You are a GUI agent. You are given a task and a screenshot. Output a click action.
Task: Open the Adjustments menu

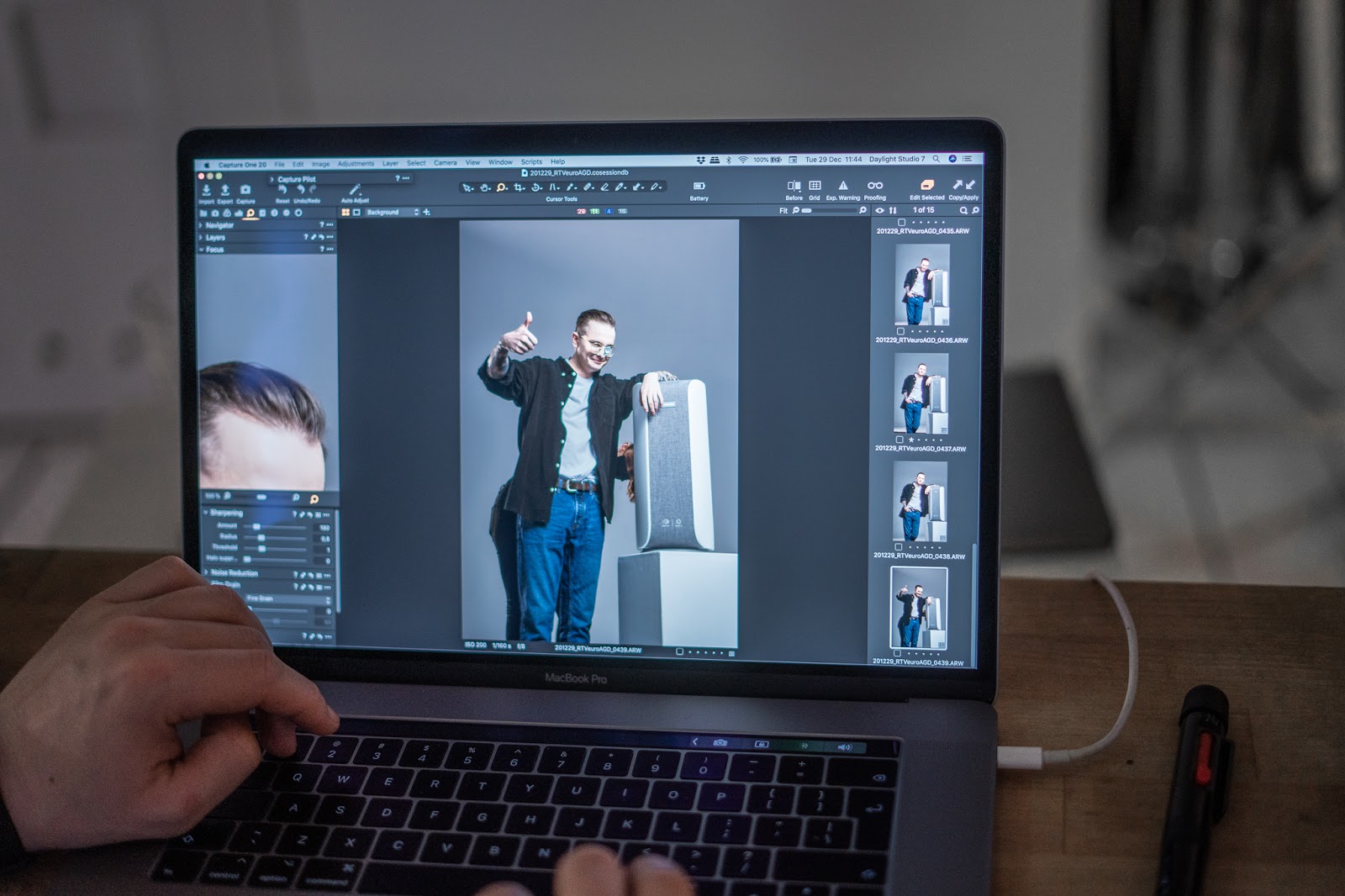(x=356, y=164)
